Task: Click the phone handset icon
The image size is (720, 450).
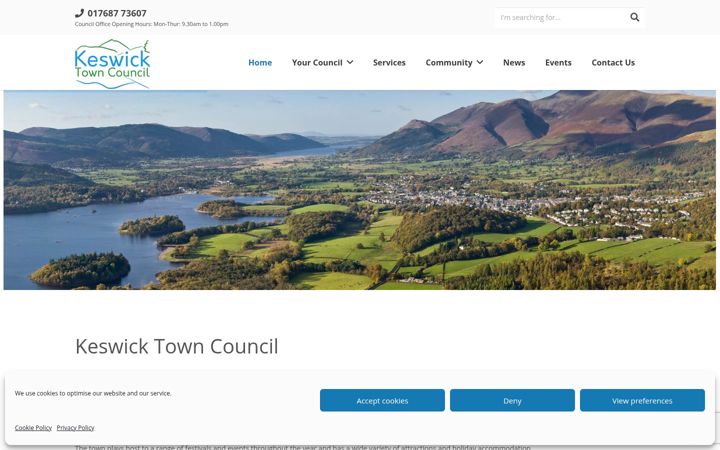Action: [79, 13]
